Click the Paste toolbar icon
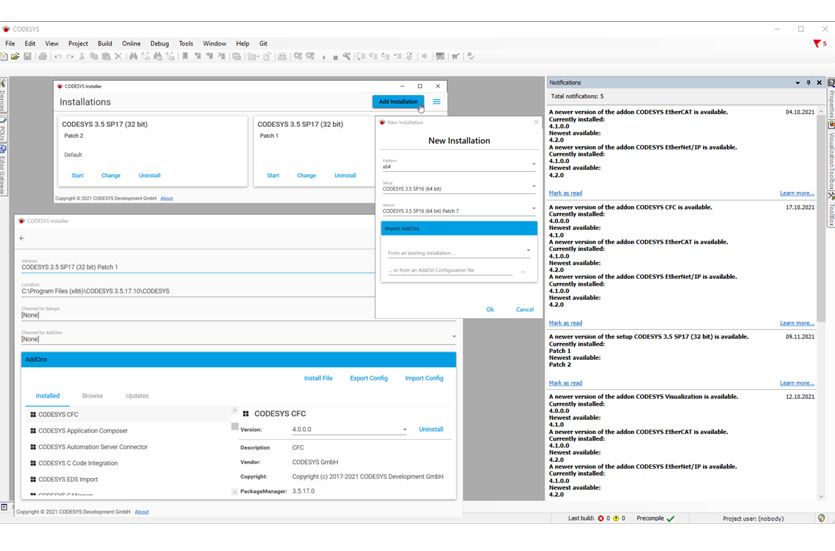The width and height of the screenshot is (835, 551). pyautogui.click(x=106, y=56)
